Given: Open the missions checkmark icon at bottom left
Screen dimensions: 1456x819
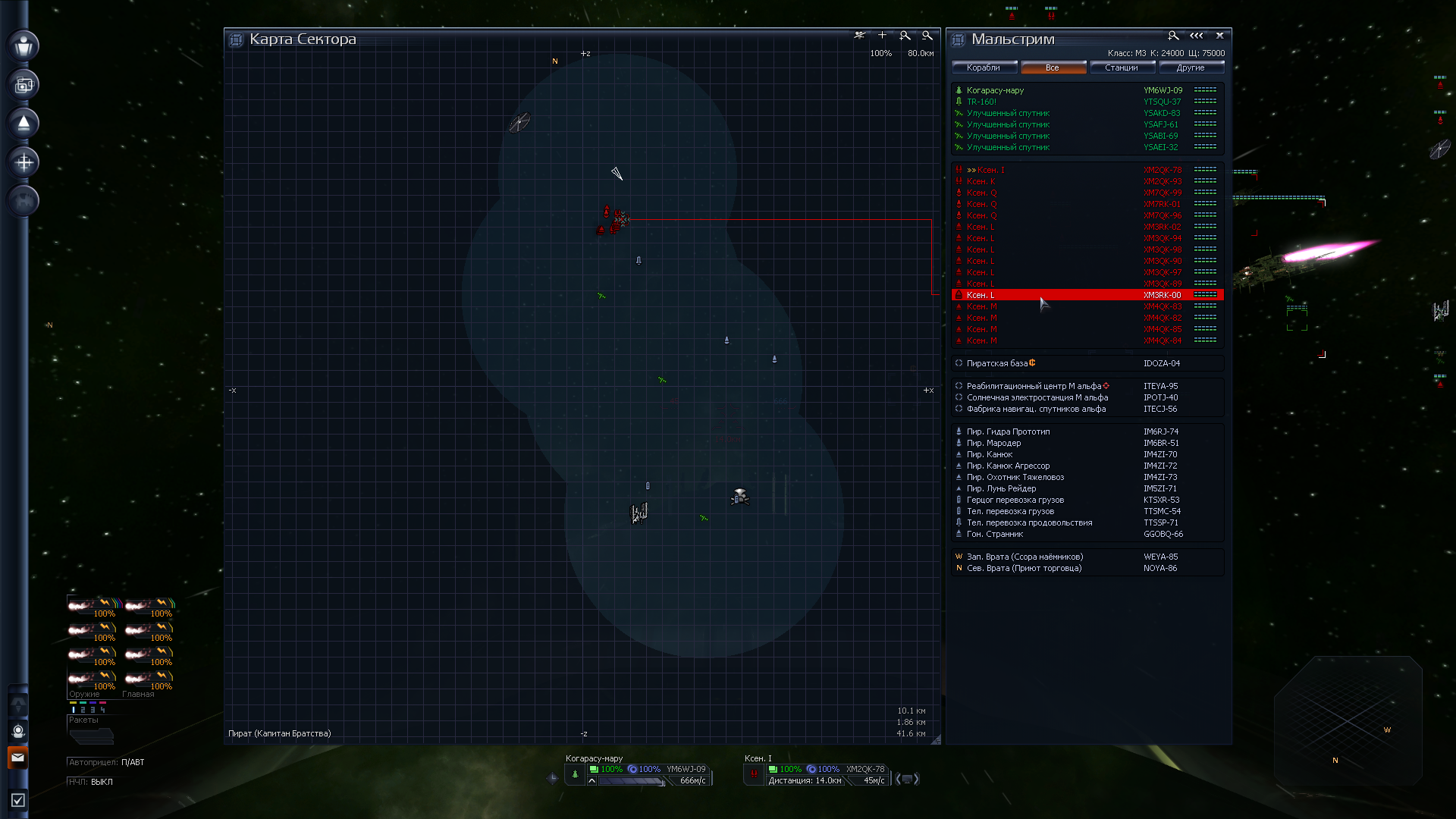Looking at the screenshot, I should tap(18, 800).
